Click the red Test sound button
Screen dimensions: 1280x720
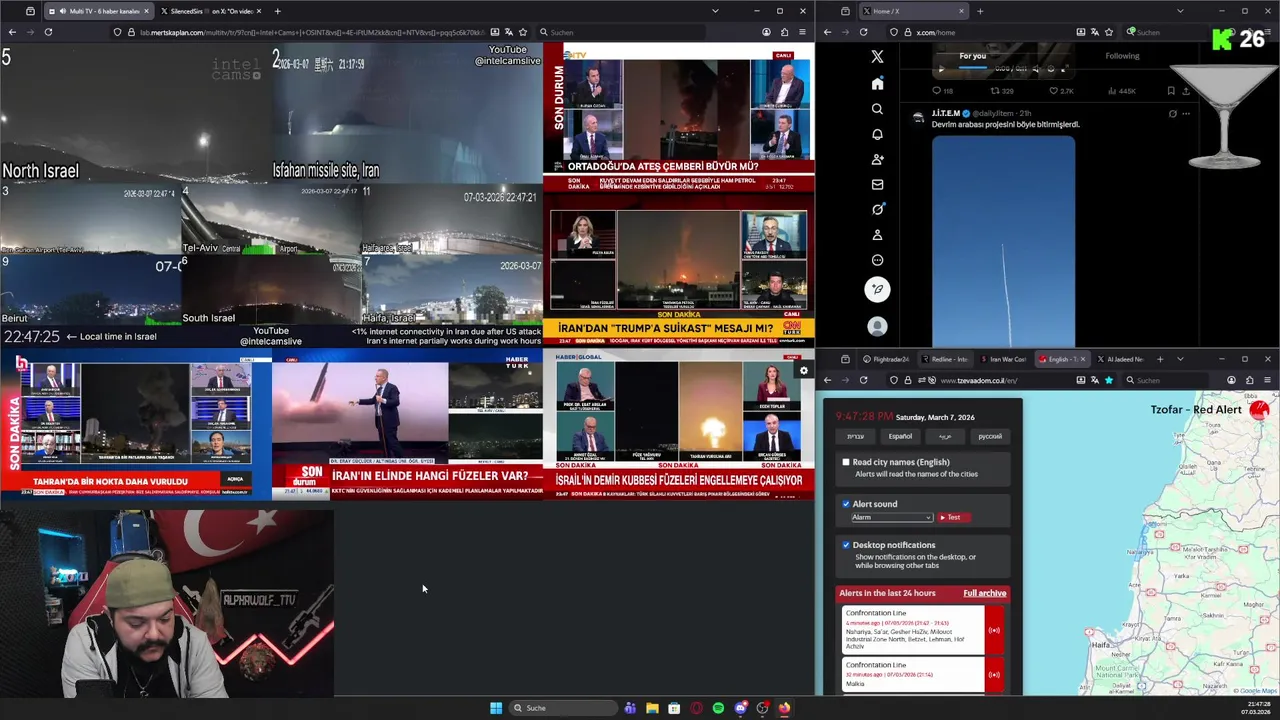[954, 517]
